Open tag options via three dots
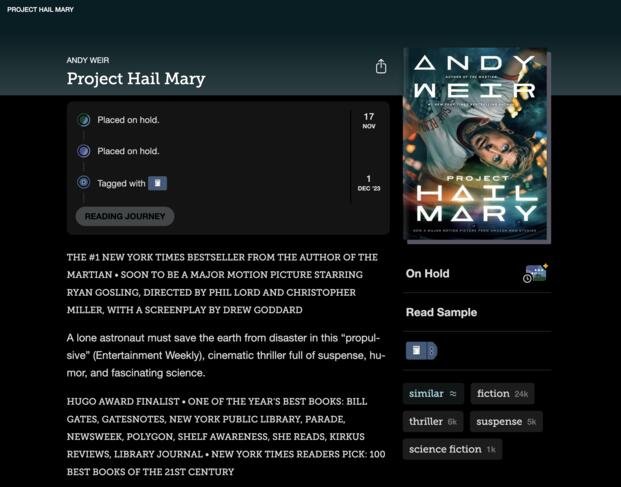 (432, 351)
